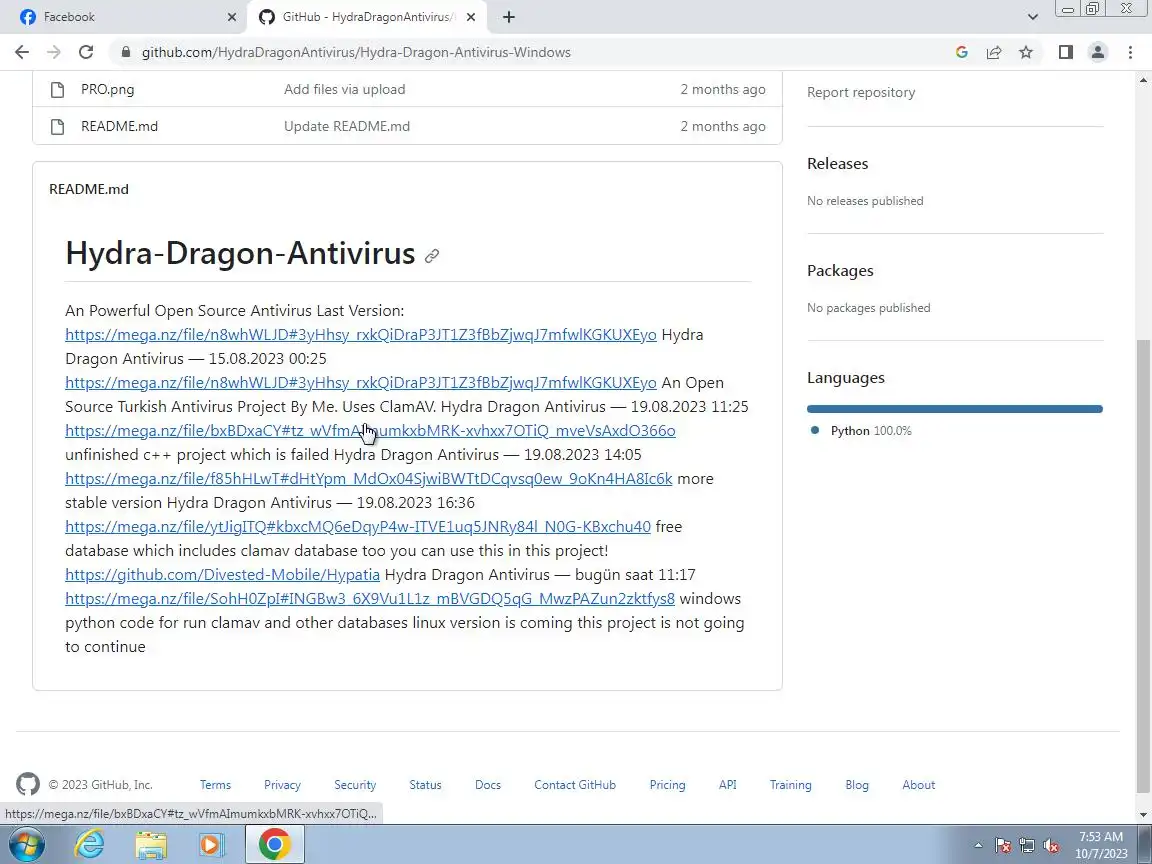
Task: Switch to the Facebook tab
Action: tap(123, 17)
